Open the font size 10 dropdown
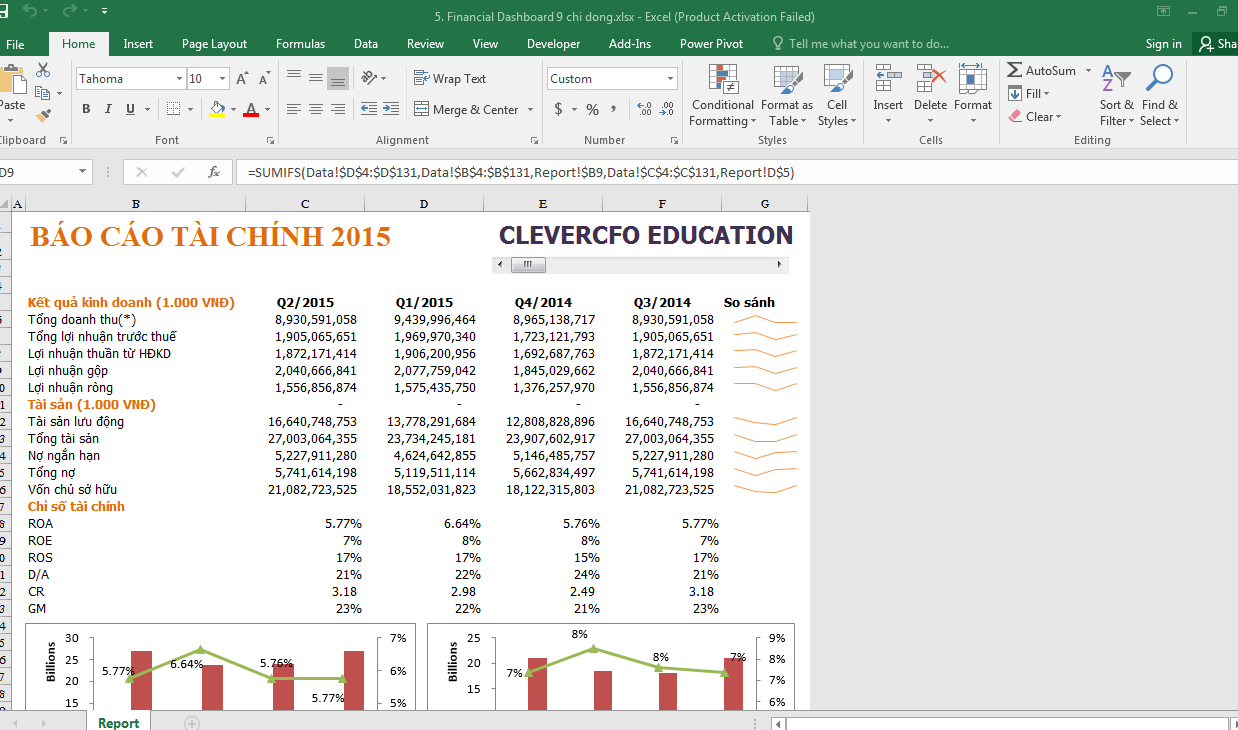This screenshot has height=730, width=1238. tap(222, 78)
